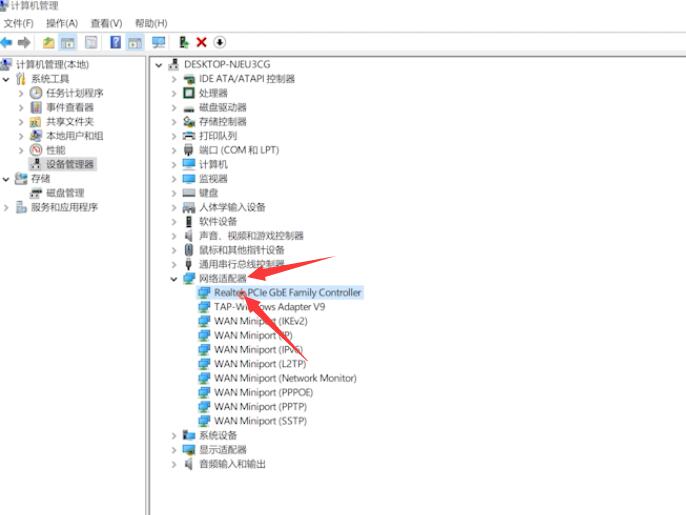
Task: Collapse the 存储 tree node
Action: click(6, 179)
